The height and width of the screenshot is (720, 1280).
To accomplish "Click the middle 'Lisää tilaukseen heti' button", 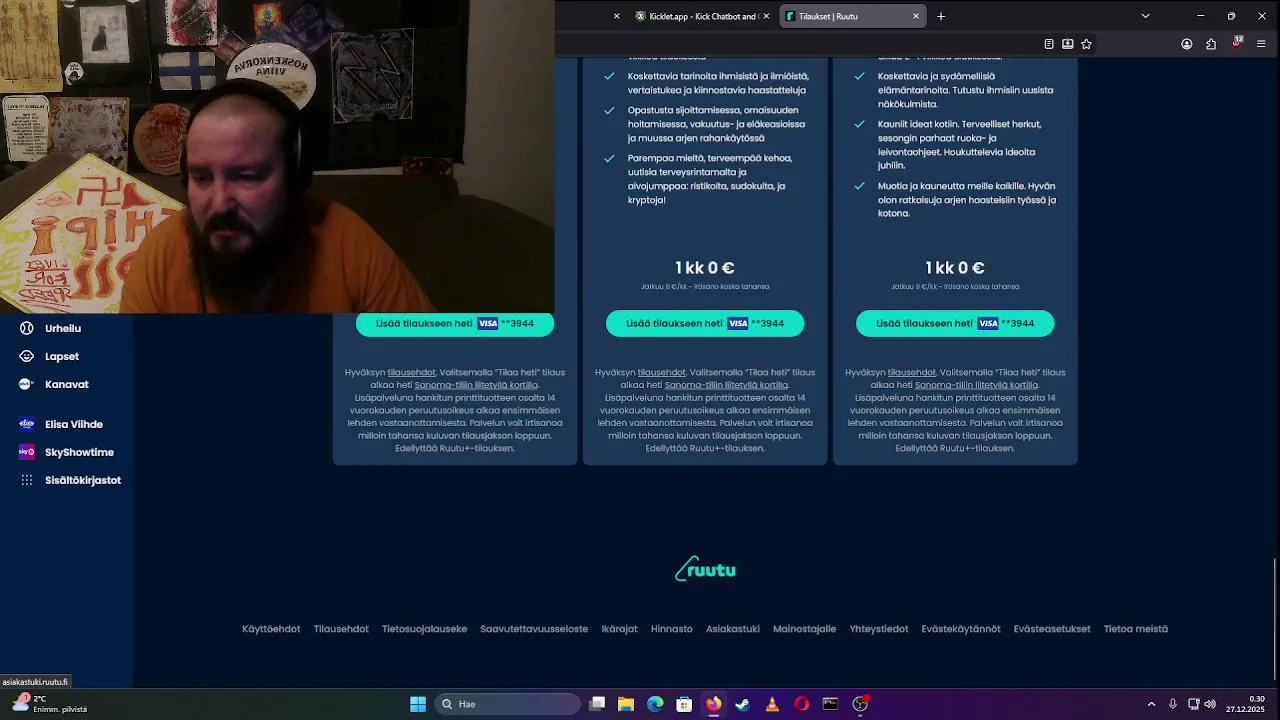I will click(705, 323).
